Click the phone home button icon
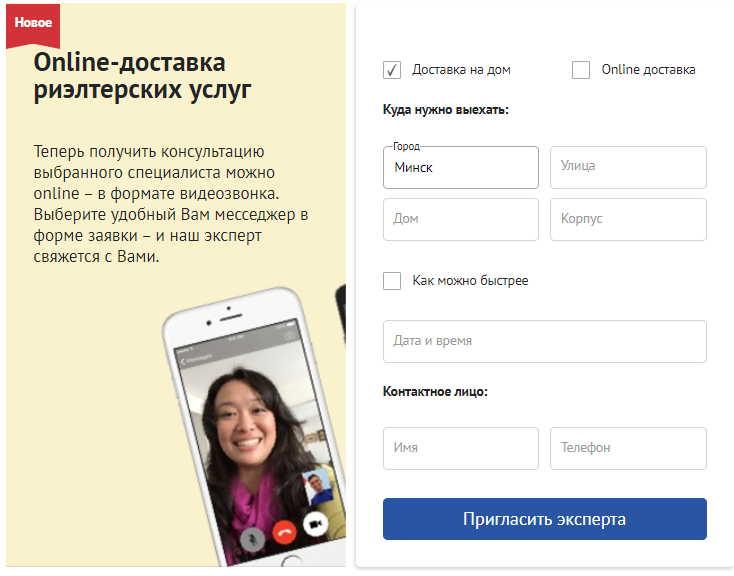Screen dimensions: 734x576 pos(291,561)
